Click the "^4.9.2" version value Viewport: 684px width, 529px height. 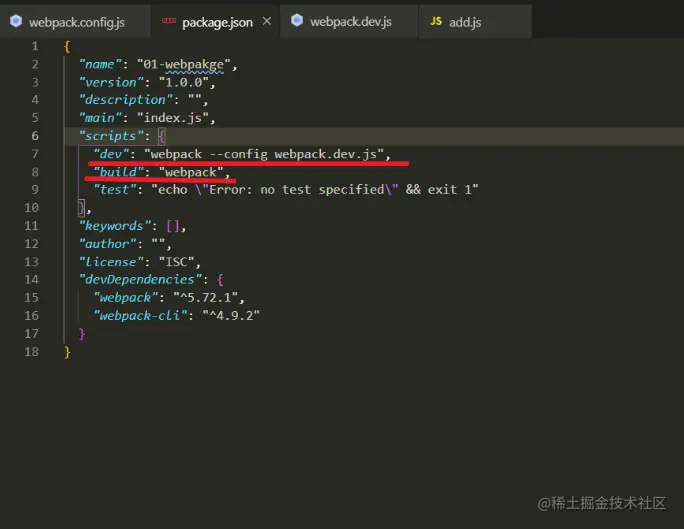(231, 316)
